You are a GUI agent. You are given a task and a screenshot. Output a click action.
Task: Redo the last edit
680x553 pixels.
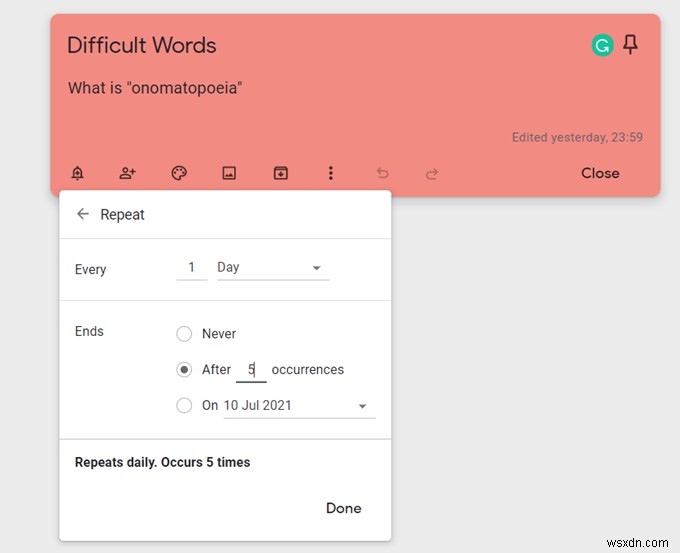(432, 174)
